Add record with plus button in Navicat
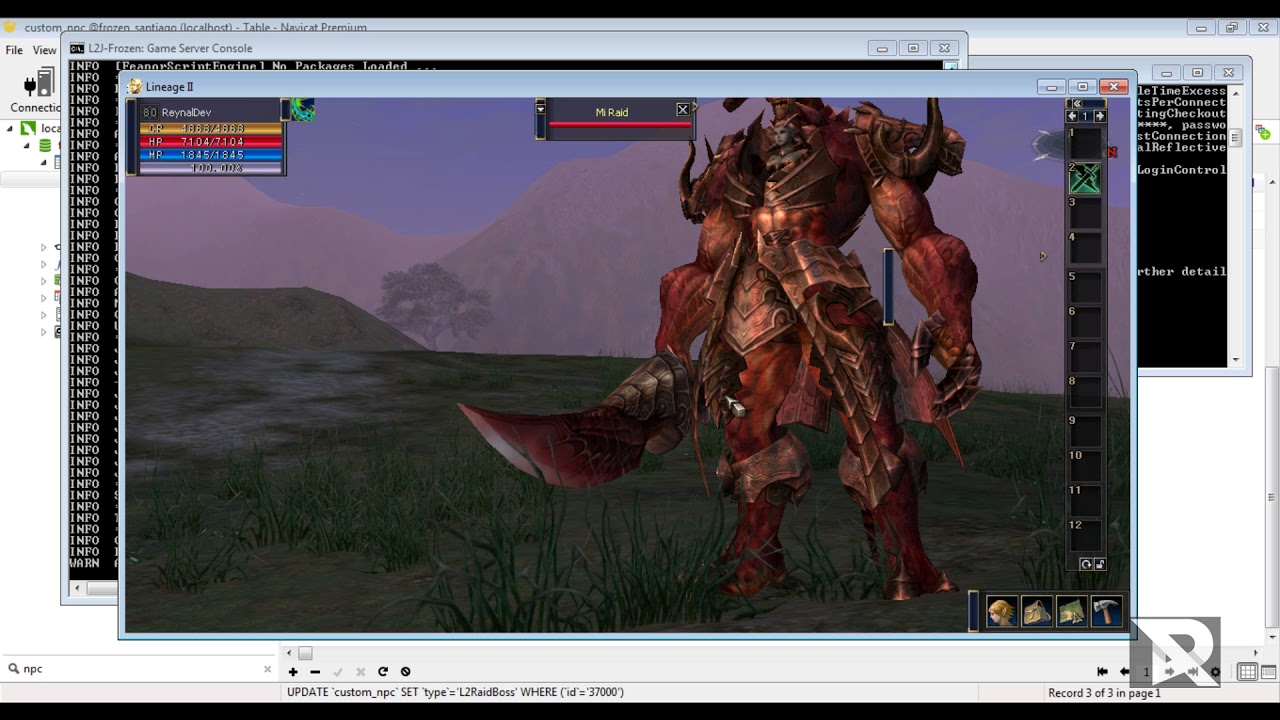 point(293,672)
